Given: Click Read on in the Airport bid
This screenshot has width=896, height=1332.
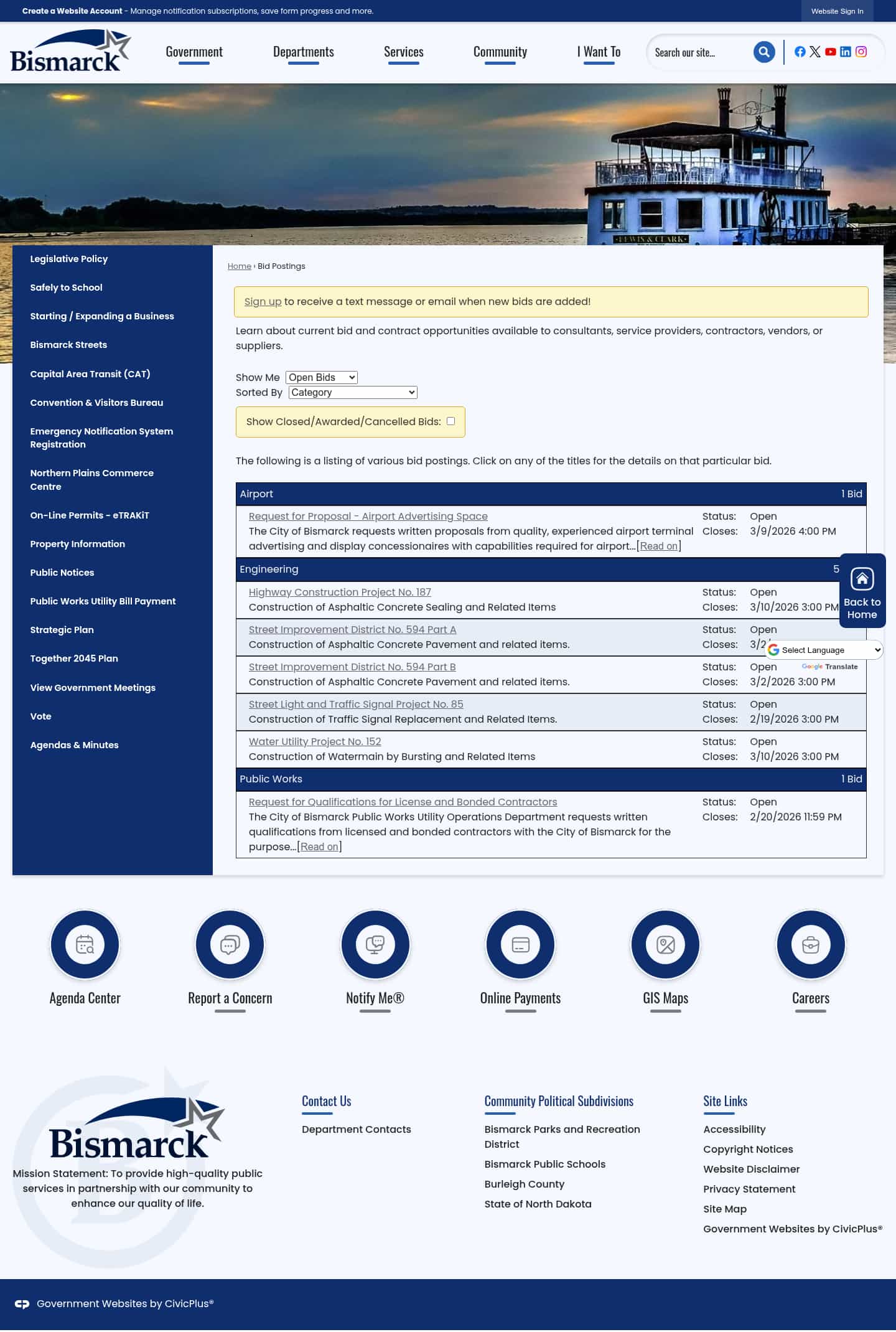Looking at the screenshot, I should point(659,546).
